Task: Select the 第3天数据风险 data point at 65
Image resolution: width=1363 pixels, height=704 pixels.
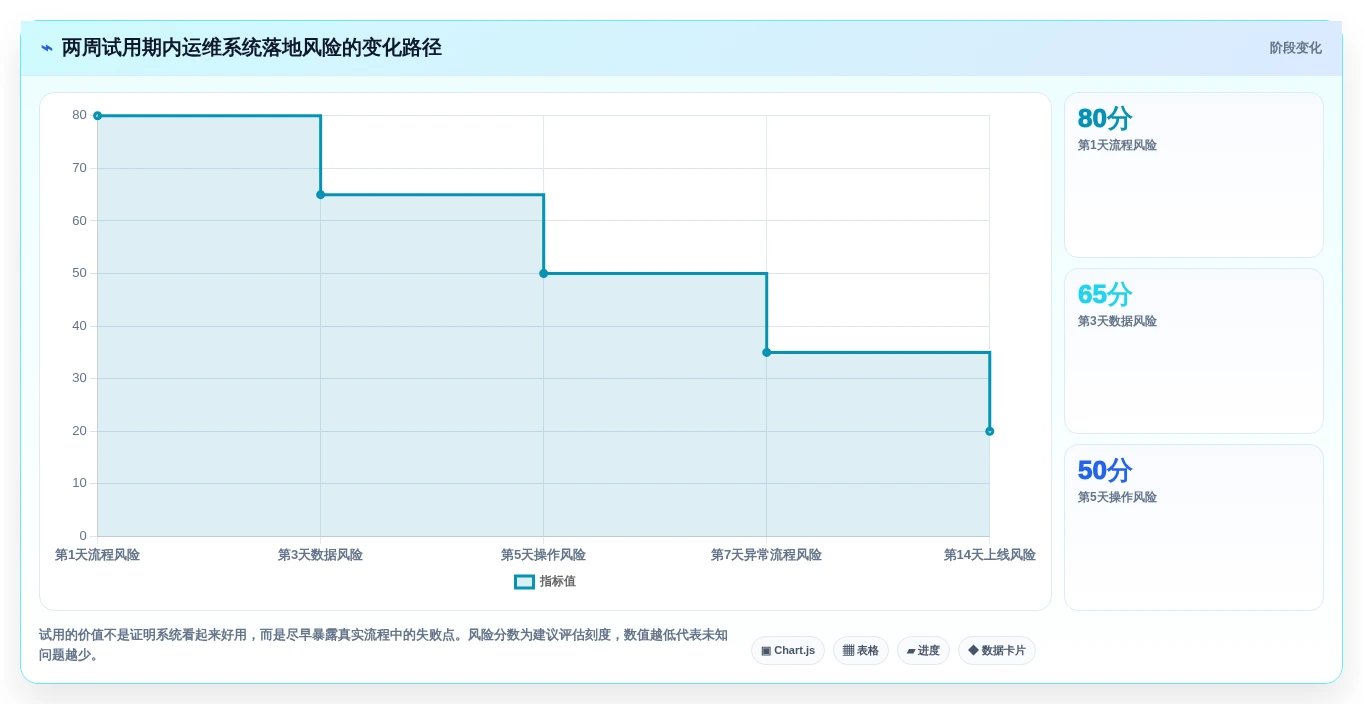Action: tap(320, 195)
